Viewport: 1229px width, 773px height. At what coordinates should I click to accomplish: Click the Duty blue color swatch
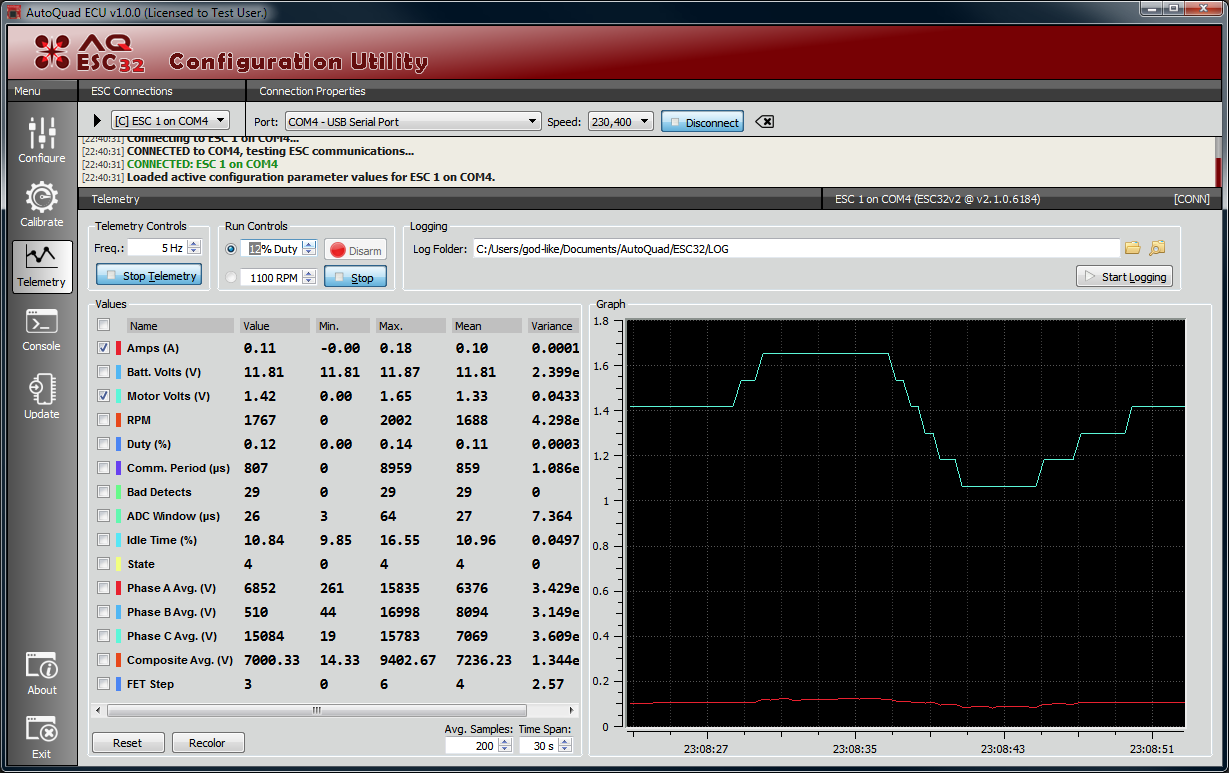pos(119,444)
